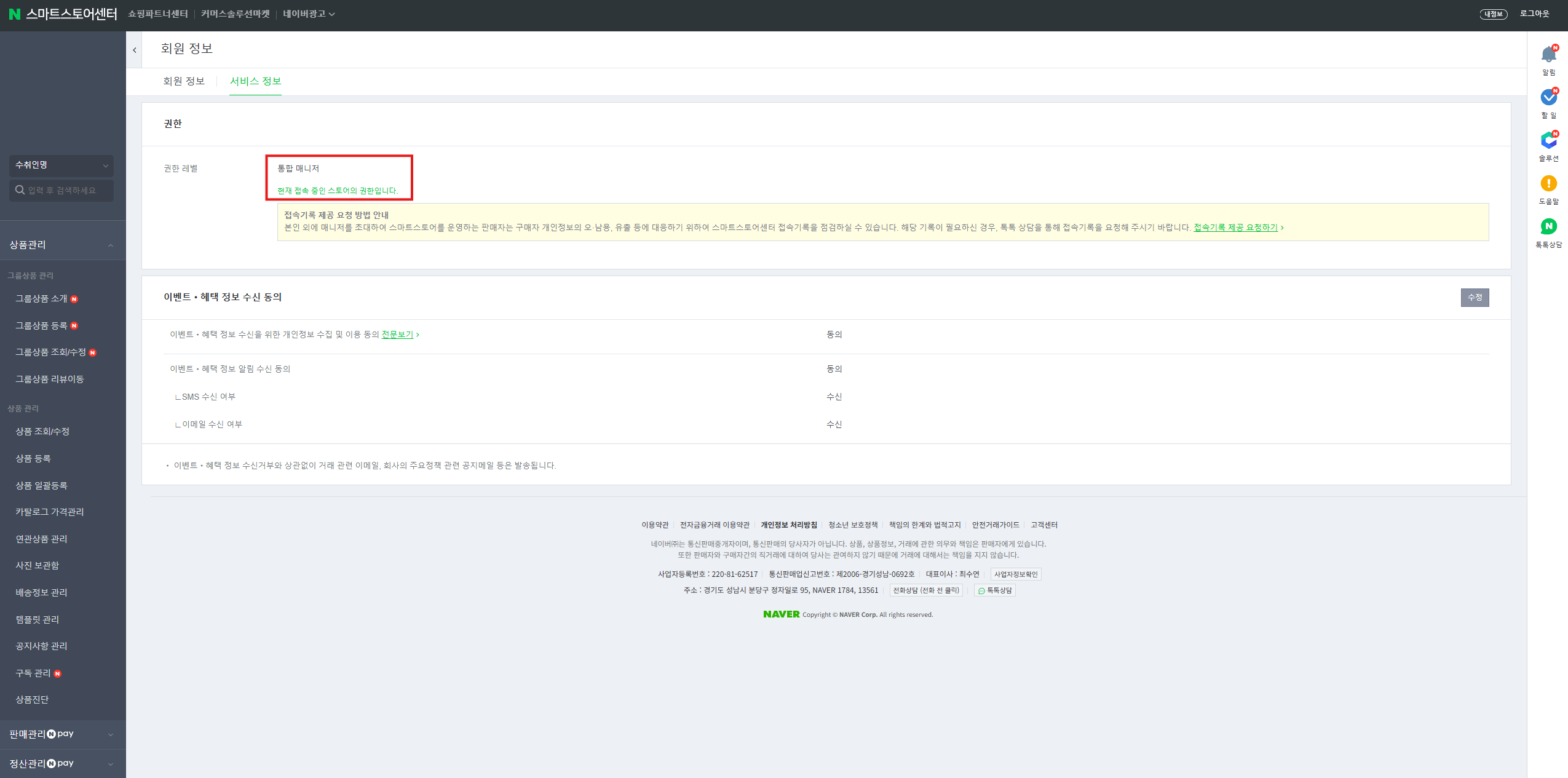The image size is (1568, 778).
Task: Click the 전문보기 link
Action: click(x=397, y=335)
